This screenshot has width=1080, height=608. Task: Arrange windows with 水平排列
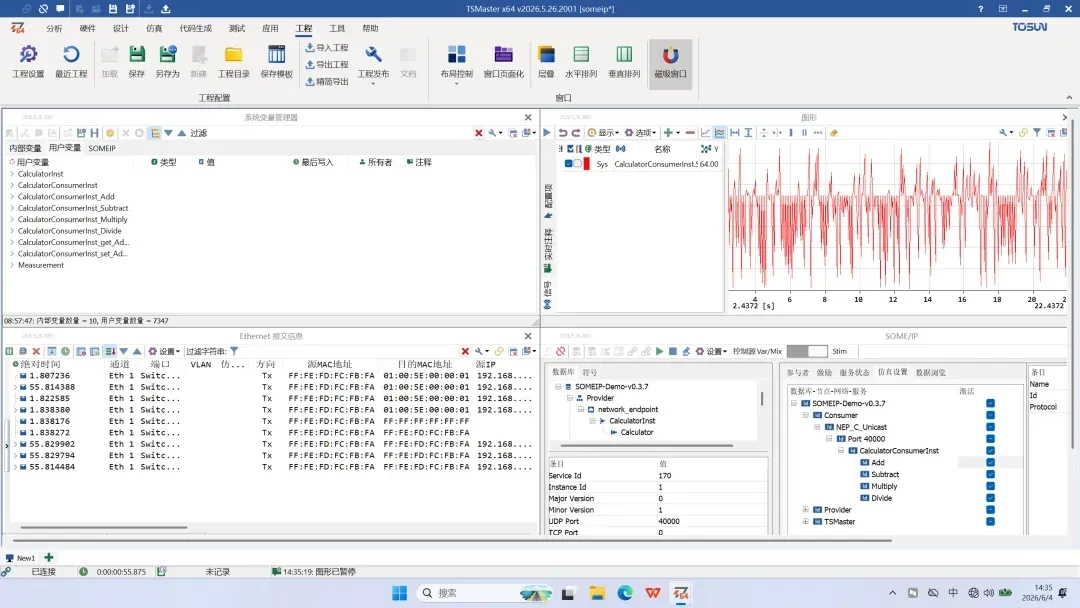click(581, 61)
